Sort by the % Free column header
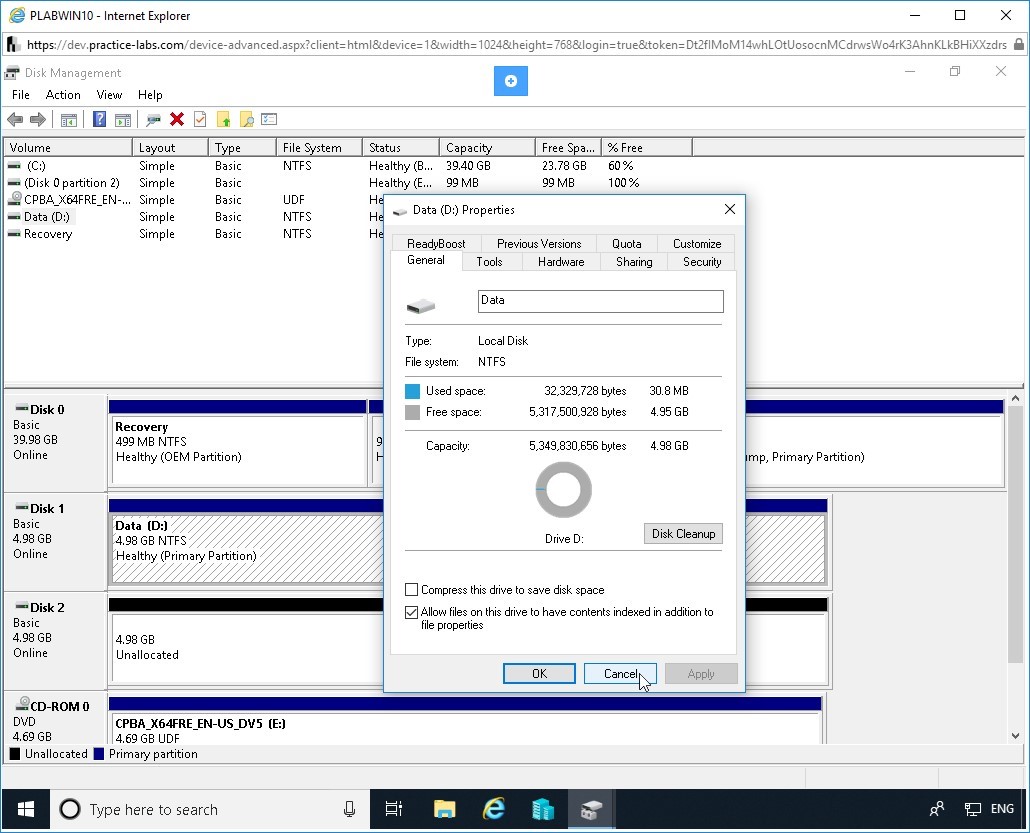Viewport: 1030px width, 833px height. 646,148
